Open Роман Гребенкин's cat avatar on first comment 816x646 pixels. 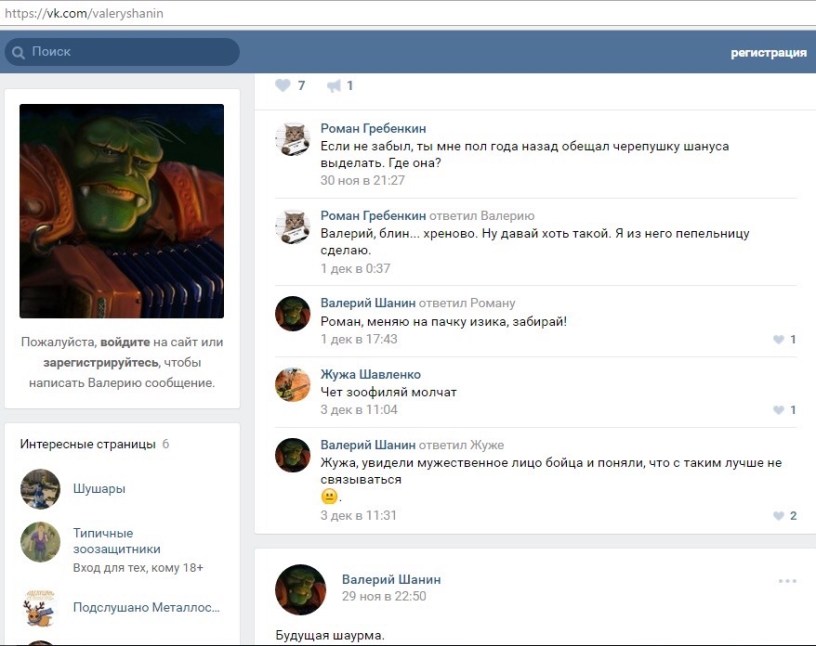(x=292, y=139)
